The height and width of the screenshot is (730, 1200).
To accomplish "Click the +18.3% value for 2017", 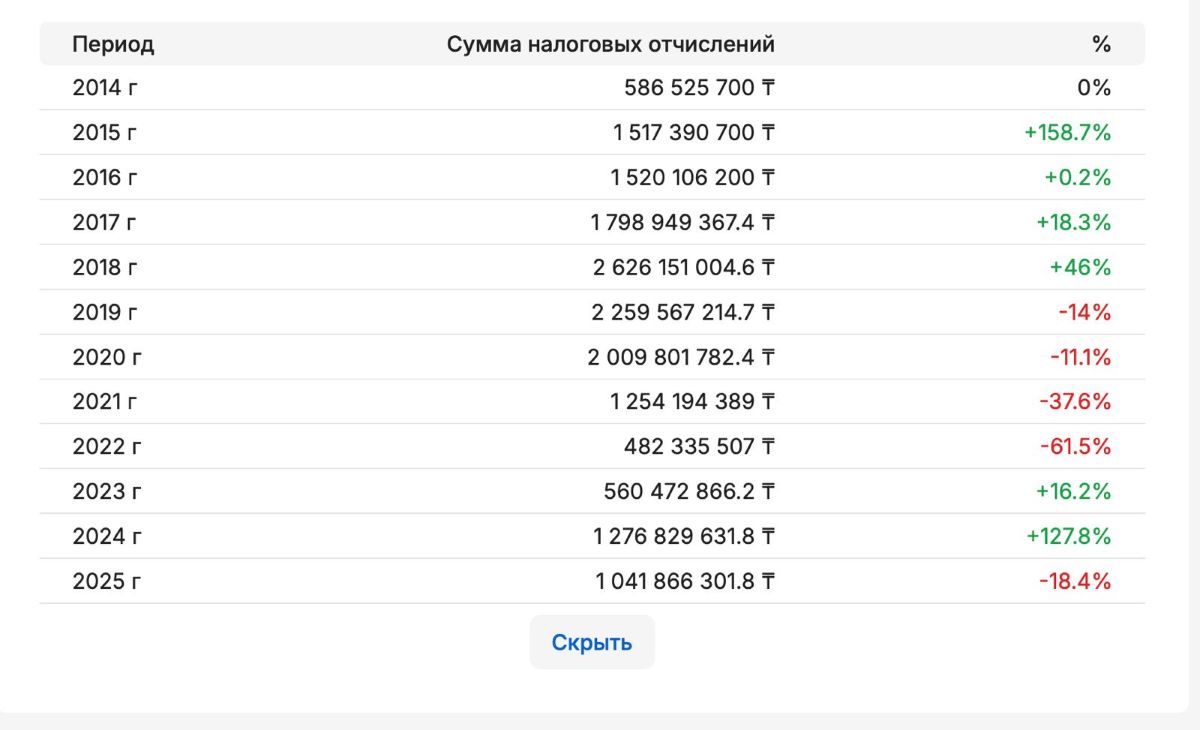I will pos(1077,223).
